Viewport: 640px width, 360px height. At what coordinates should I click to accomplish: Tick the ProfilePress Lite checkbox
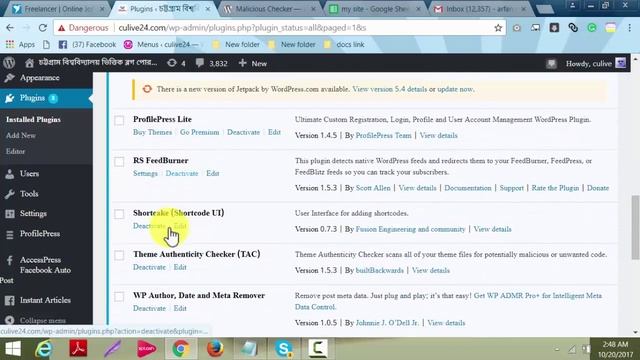click(x=119, y=120)
